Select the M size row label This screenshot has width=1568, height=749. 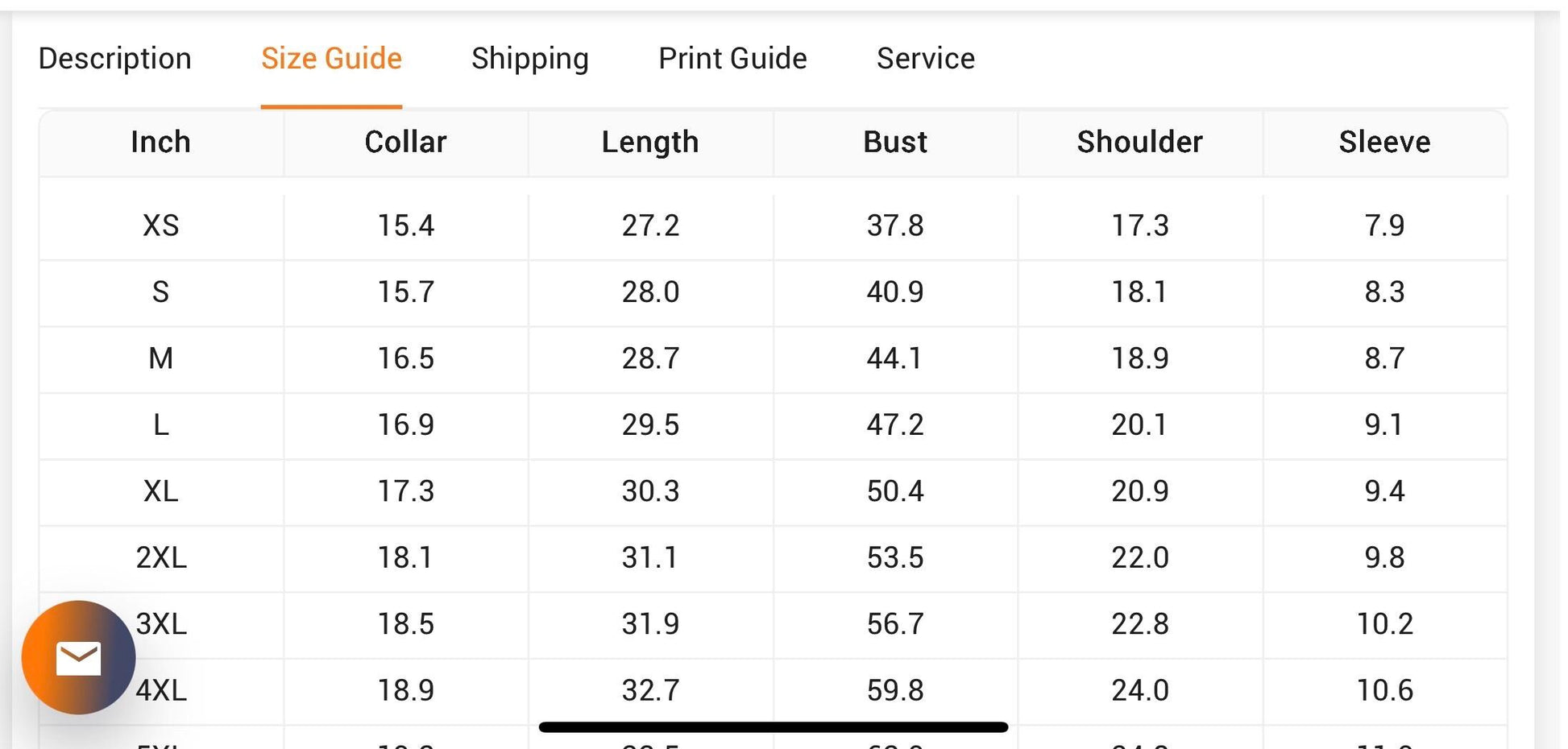[x=161, y=358]
